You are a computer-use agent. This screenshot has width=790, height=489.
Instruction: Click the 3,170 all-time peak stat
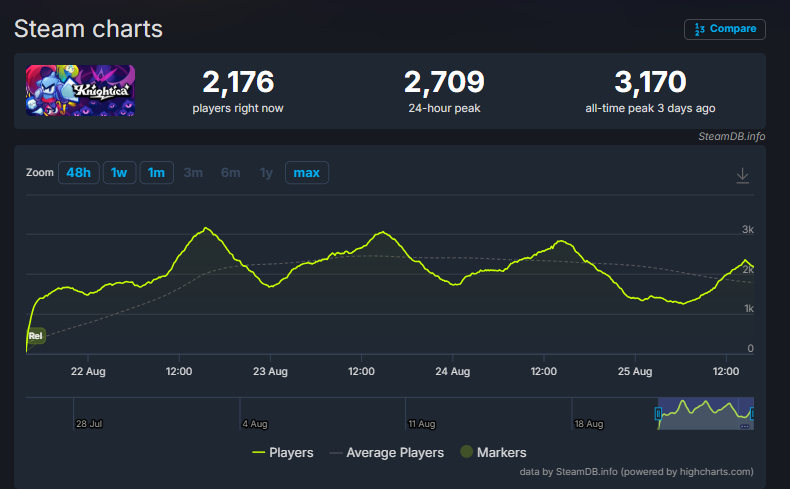pyautogui.click(x=650, y=91)
